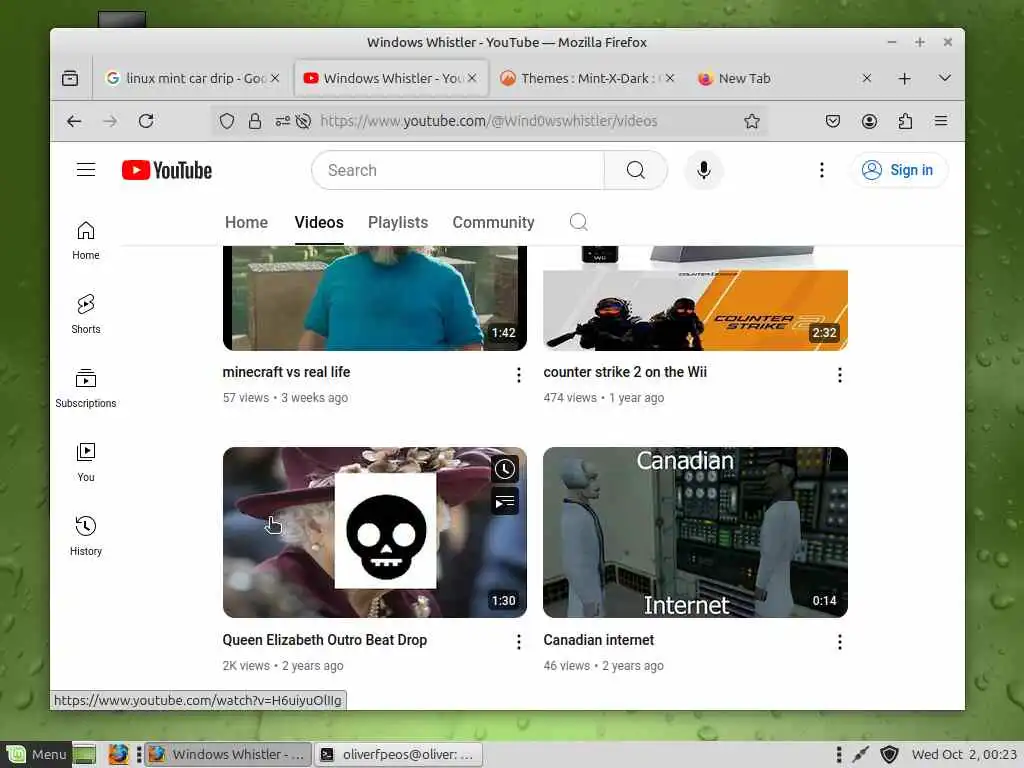Screen dimensions: 1024x768
Task: Open History in the YouTube sidebar
Action: point(86,536)
